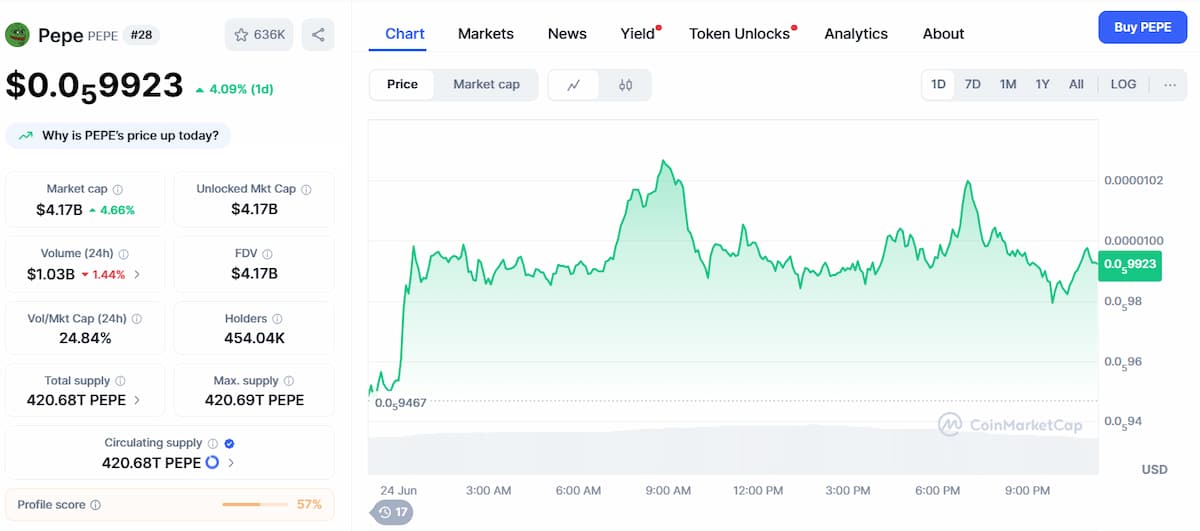Expand the Volume (24h) chevron
Screen dimensions: 1200x531
(x=137, y=274)
